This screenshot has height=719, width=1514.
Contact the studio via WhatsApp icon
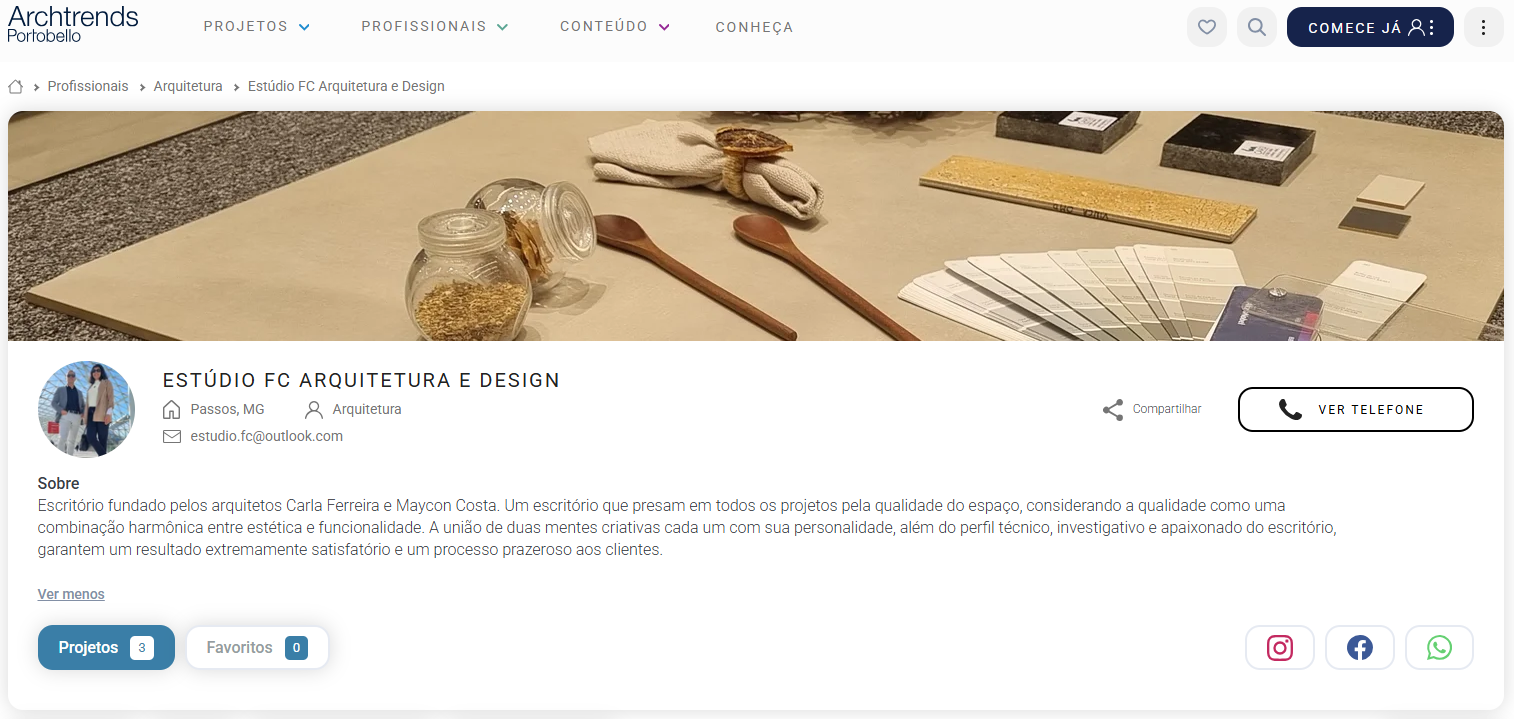point(1439,648)
